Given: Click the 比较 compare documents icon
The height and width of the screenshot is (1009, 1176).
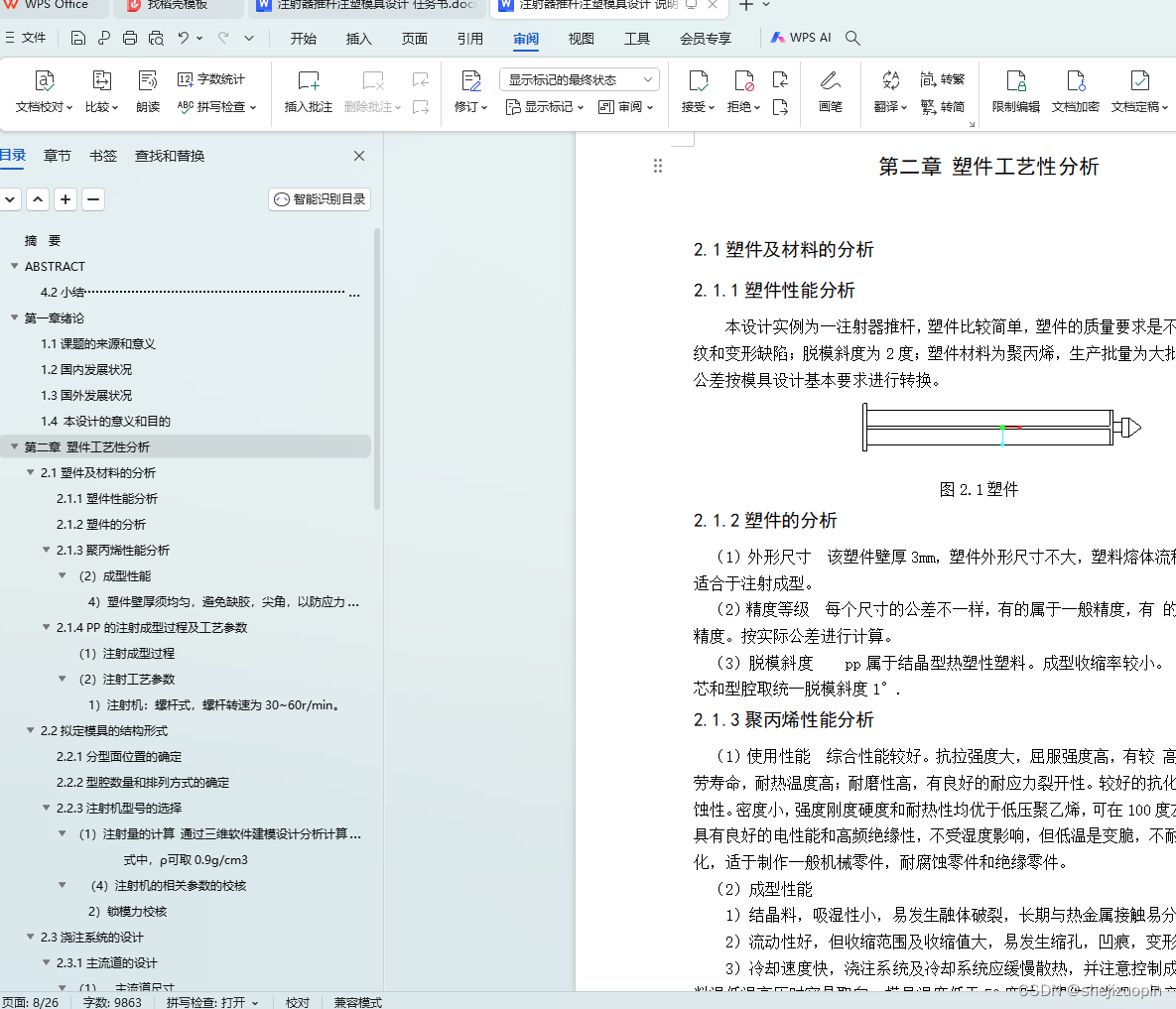Looking at the screenshot, I should coord(101,80).
